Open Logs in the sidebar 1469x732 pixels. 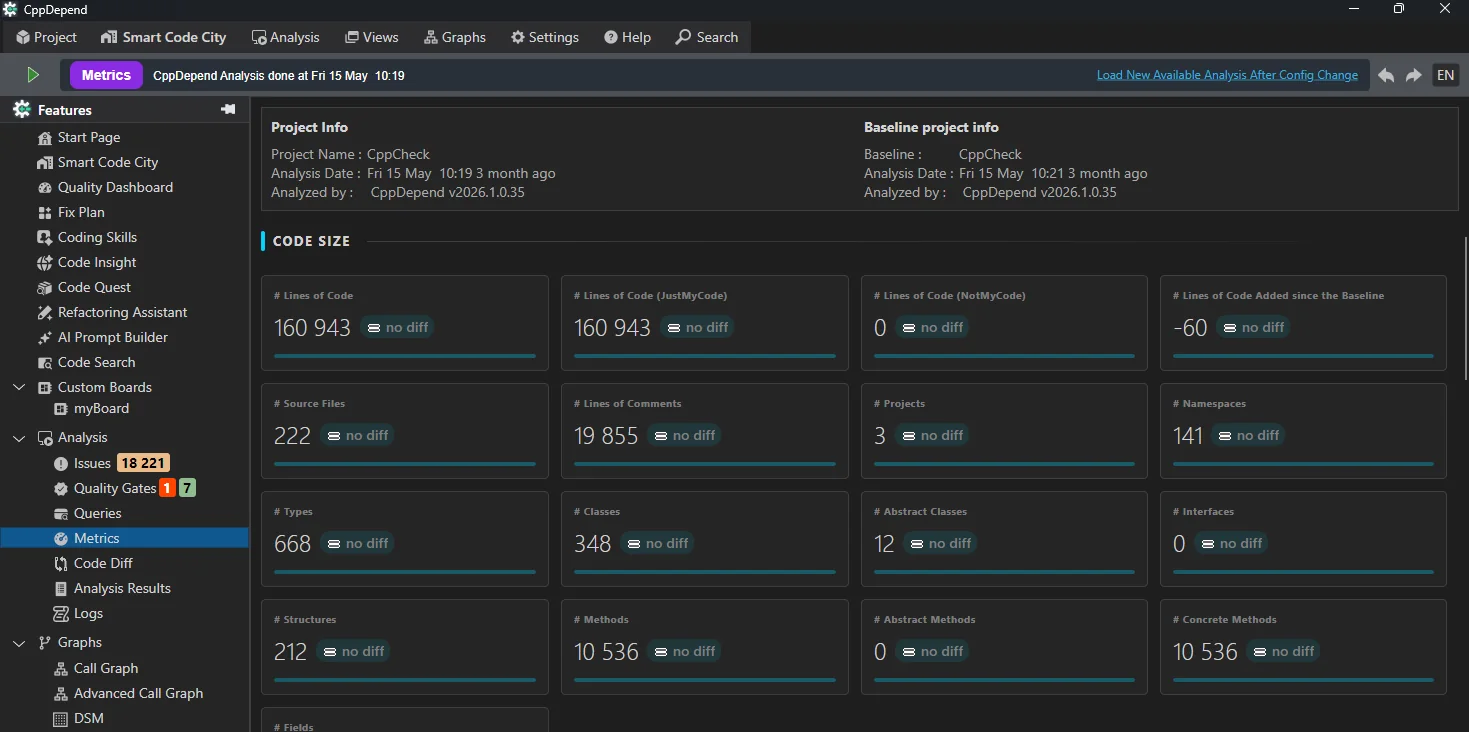[x=88, y=613]
